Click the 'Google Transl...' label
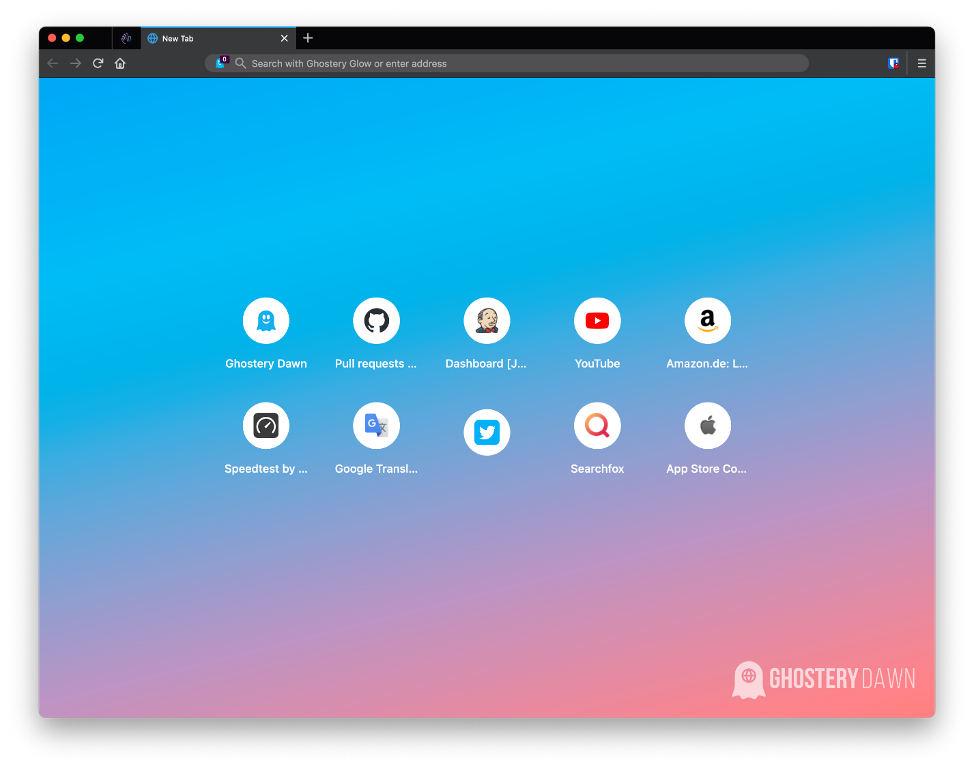The image size is (974, 770). [x=376, y=469]
